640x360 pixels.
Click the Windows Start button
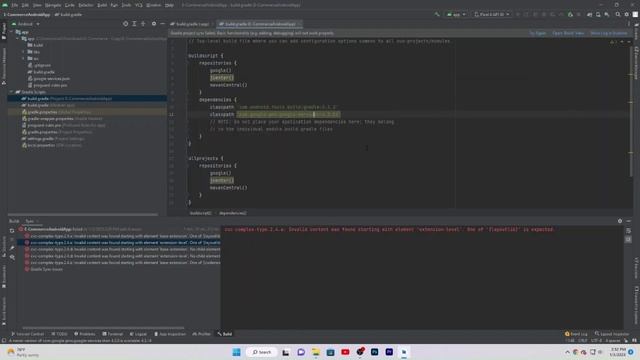236,352
